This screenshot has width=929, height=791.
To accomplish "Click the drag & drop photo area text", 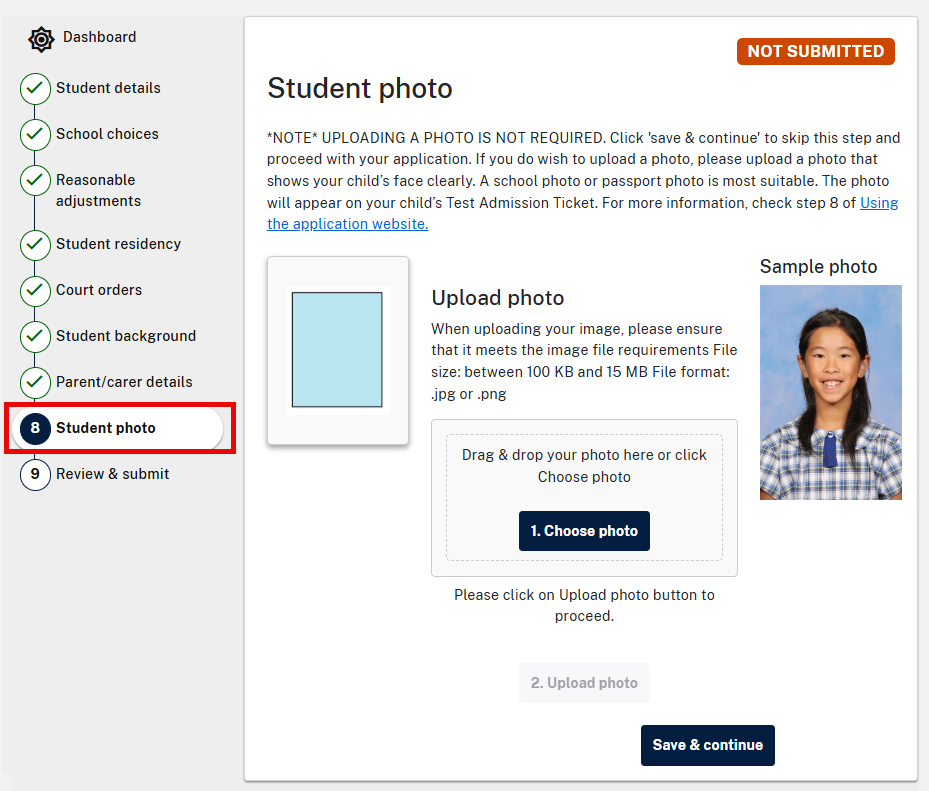I will [x=584, y=466].
